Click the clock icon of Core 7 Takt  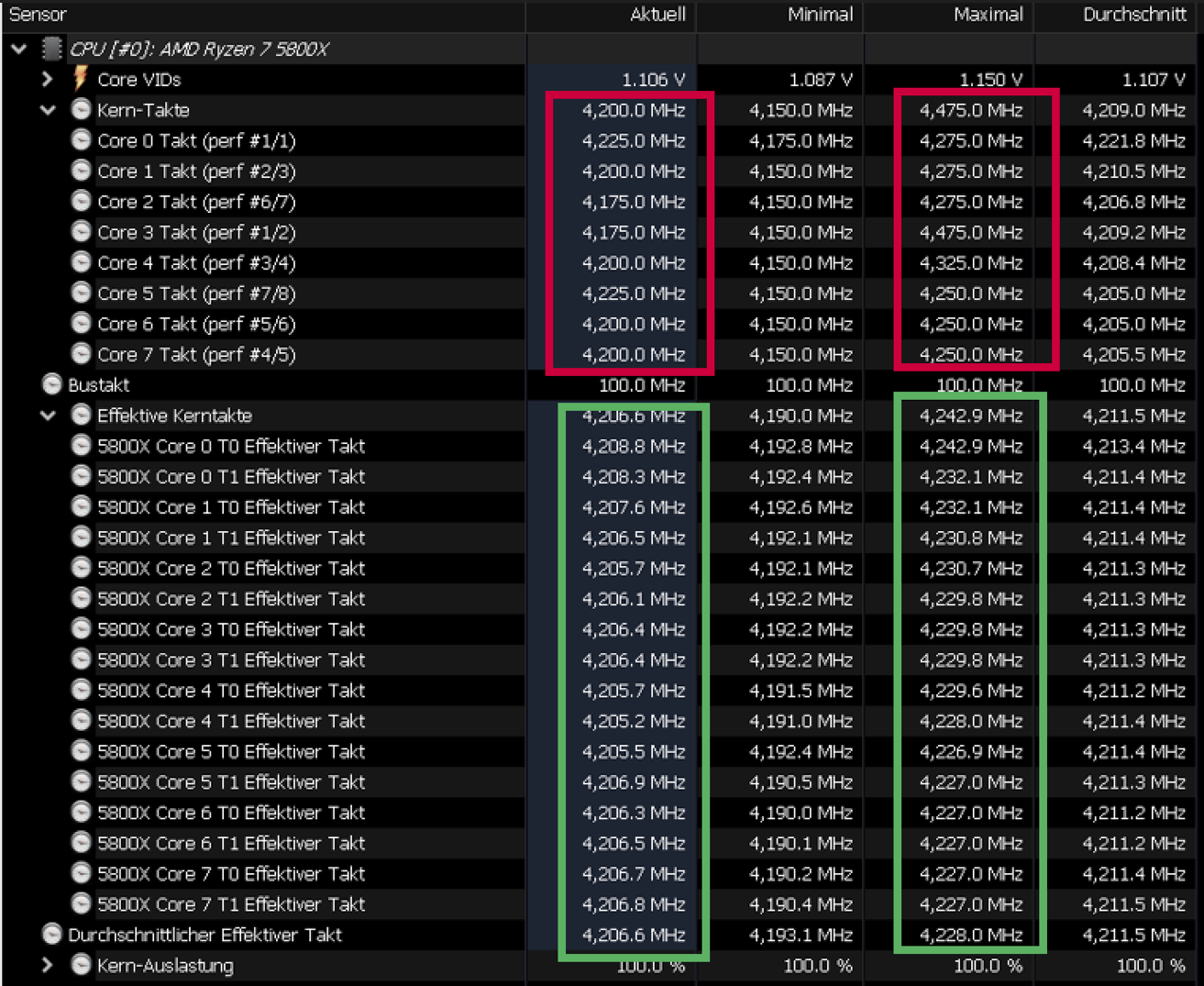pos(81,354)
